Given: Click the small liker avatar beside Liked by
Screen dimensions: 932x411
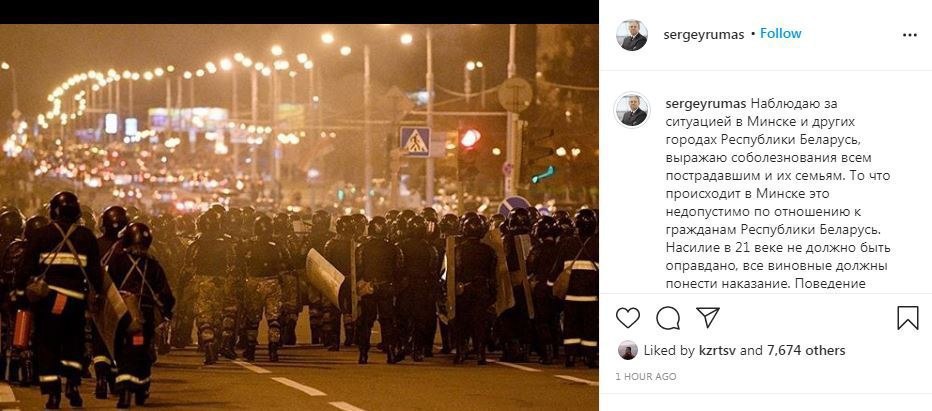Looking at the screenshot, I should (x=628, y=350).
